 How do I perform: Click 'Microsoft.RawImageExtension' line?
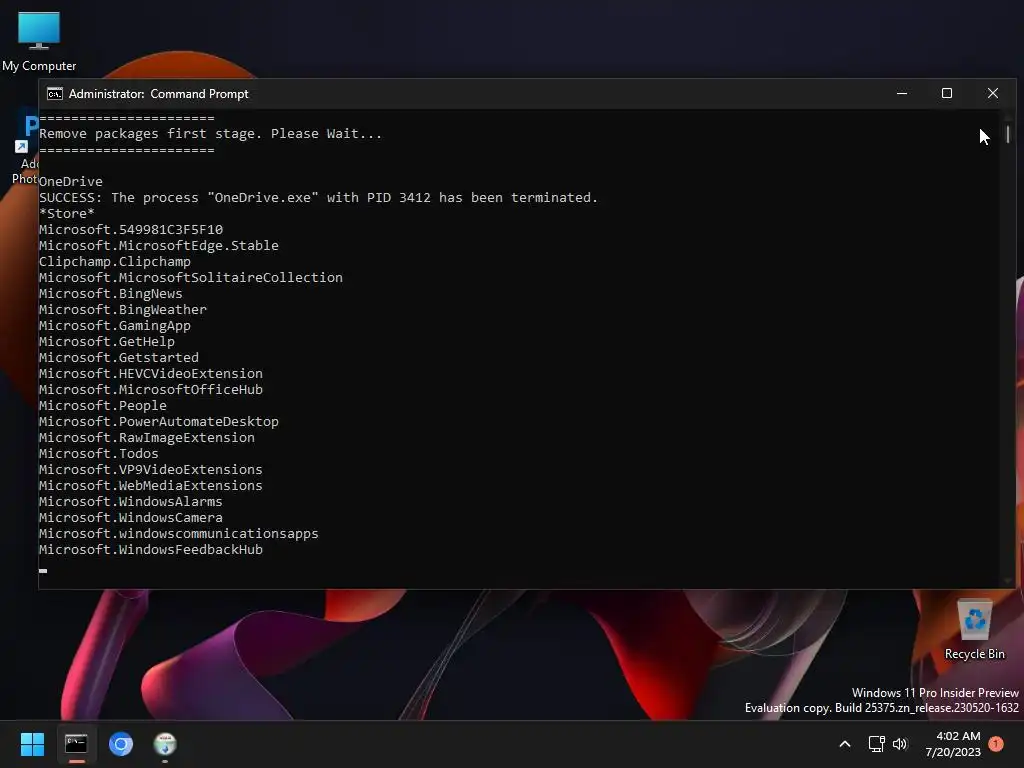147,438
